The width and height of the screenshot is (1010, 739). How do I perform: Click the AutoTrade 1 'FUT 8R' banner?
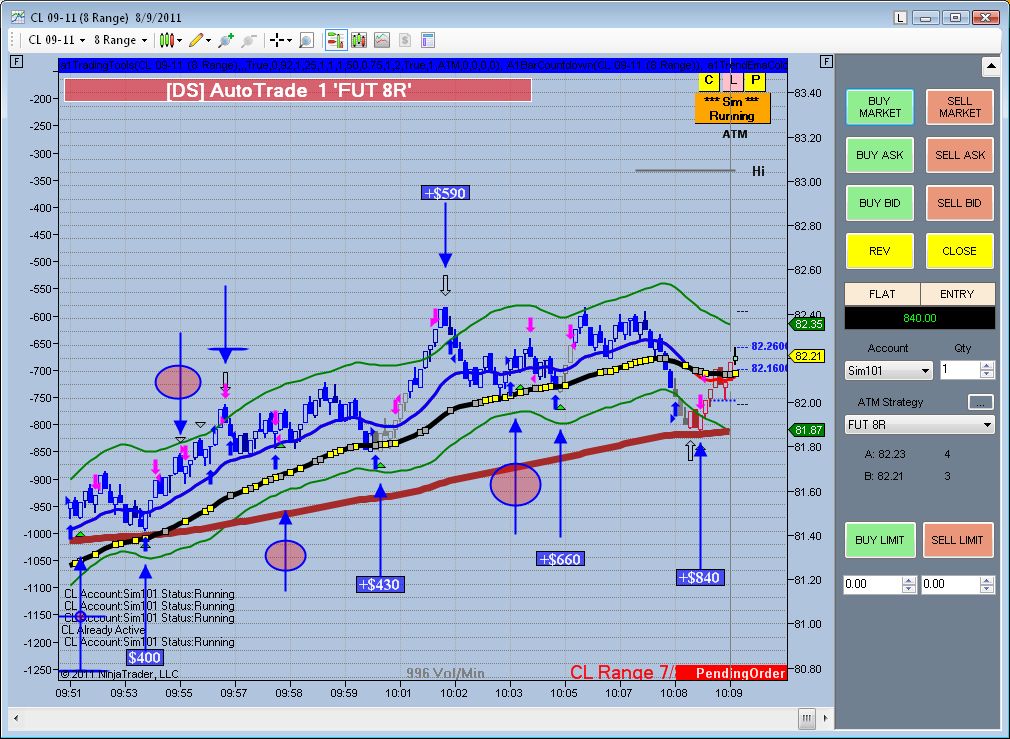tap(298, 90)
